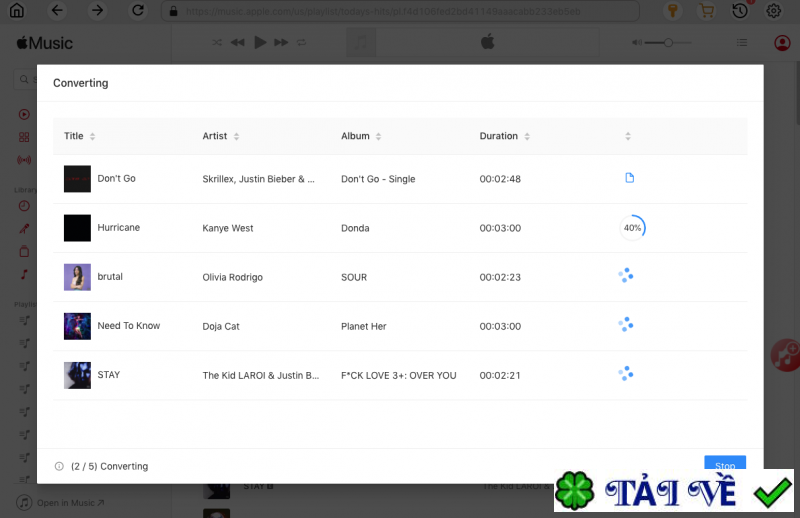Select the STAY album cover thumbnail
This screenshot has height=518, width=800.
[77, 375]
